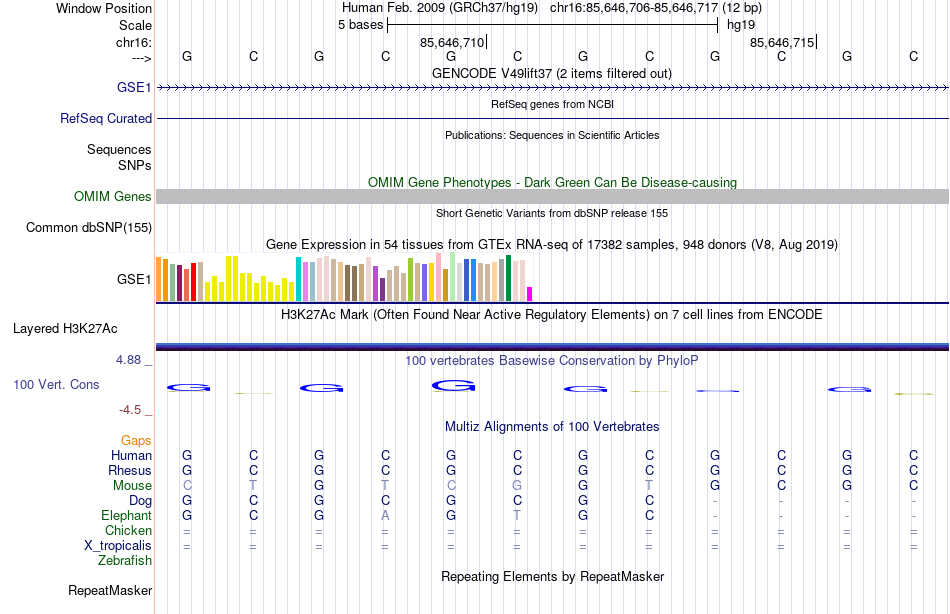Select the Chicken alignment row label

pyautogui.click(x=128, y=530)
